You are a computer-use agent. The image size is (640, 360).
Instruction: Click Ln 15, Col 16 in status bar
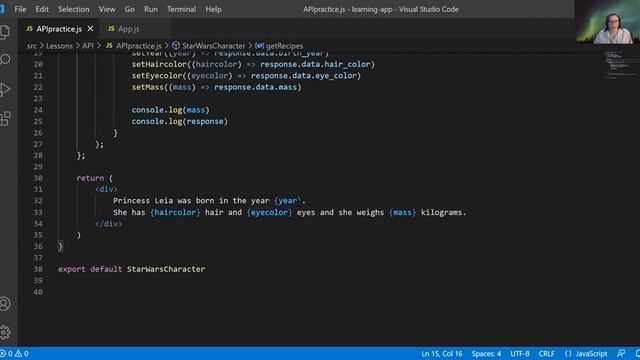[x=442, y=353]
